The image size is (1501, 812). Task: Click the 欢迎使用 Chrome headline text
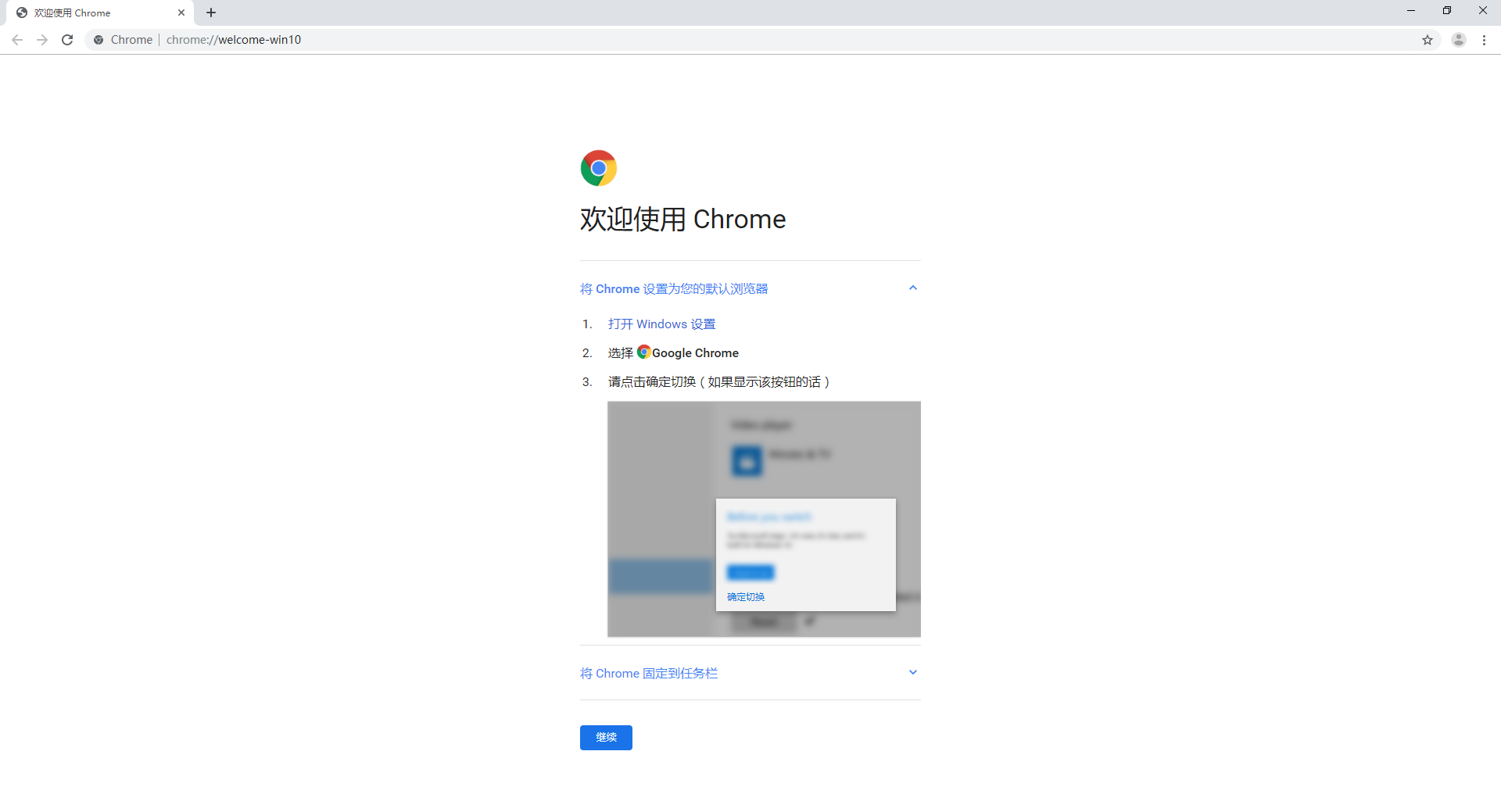pos(682,220)
